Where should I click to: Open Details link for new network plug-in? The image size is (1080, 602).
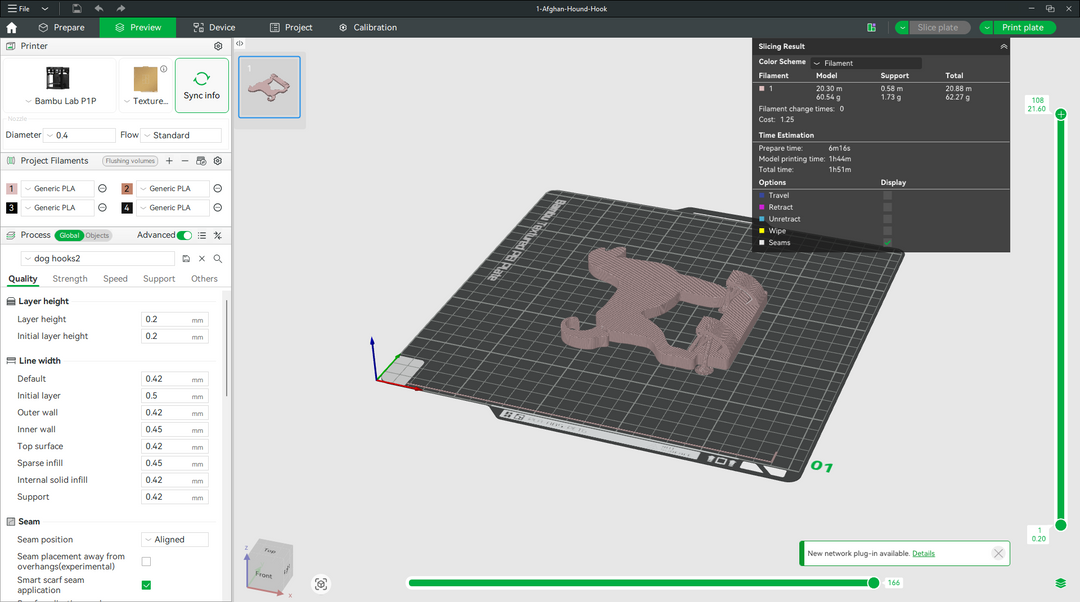point(923,553)
